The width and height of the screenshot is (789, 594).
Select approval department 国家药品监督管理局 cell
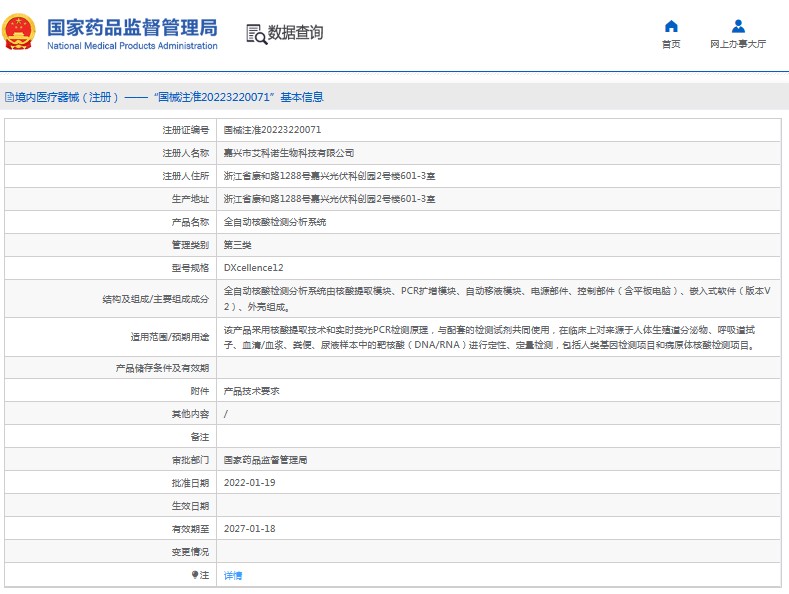click(265, 460)
